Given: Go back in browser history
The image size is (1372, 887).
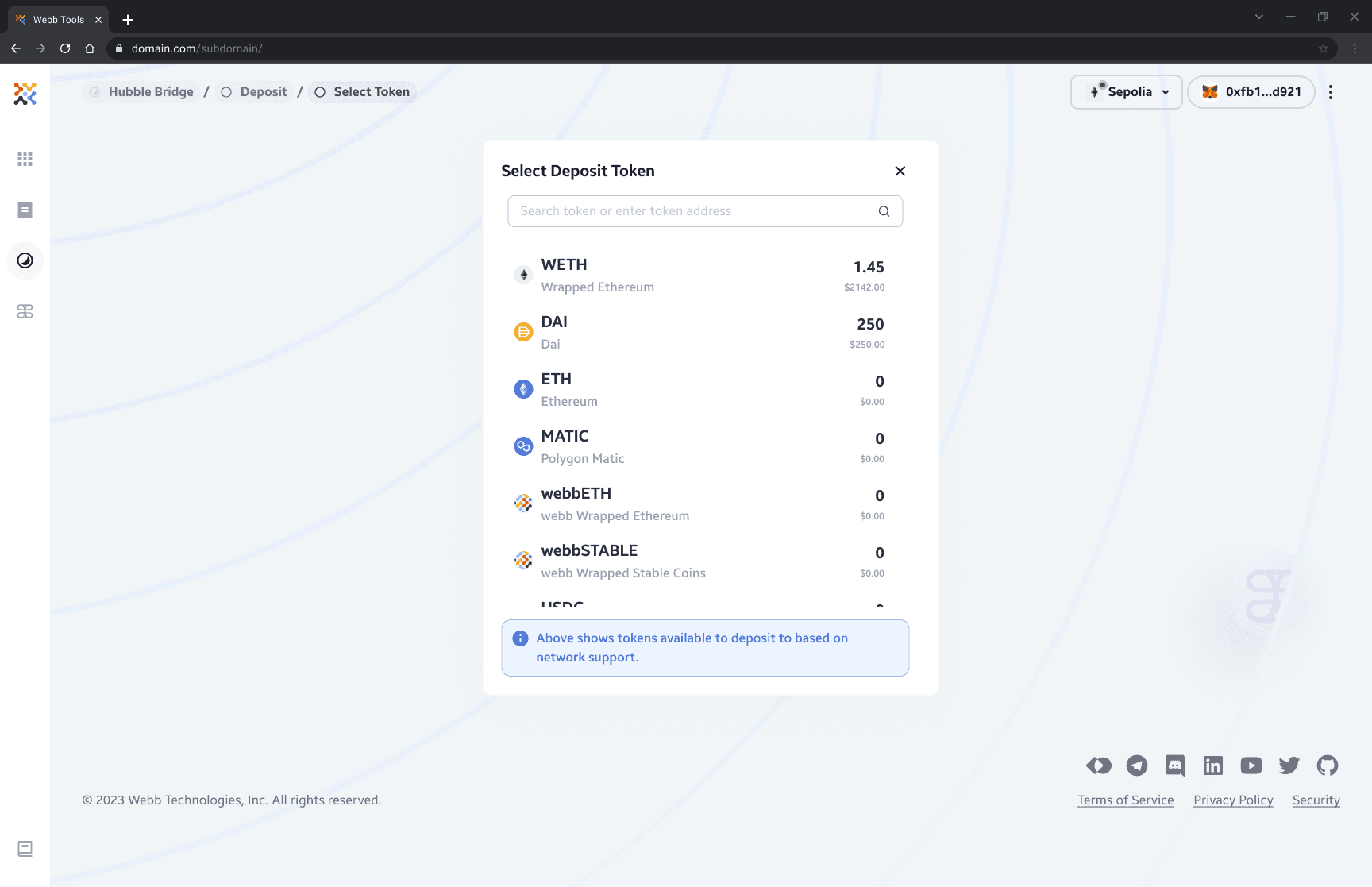Looking at the screenshot, I should pyautogui.click(x=16, y=48).
